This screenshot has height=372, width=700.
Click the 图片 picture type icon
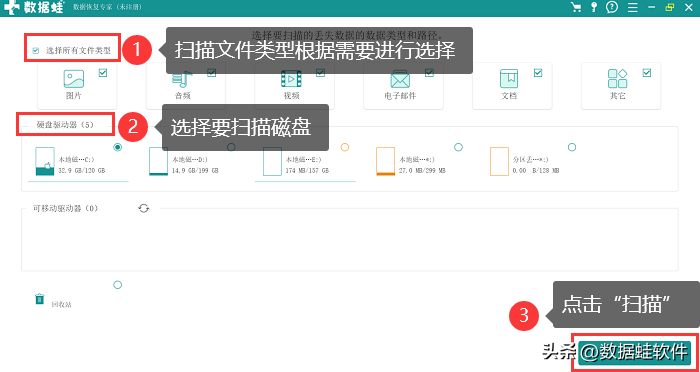click(x=74, y=79)
